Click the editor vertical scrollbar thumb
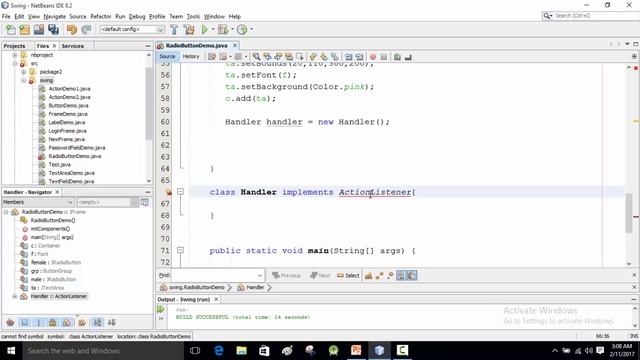This screenshot has height=360, width=640. pos(629,213)
